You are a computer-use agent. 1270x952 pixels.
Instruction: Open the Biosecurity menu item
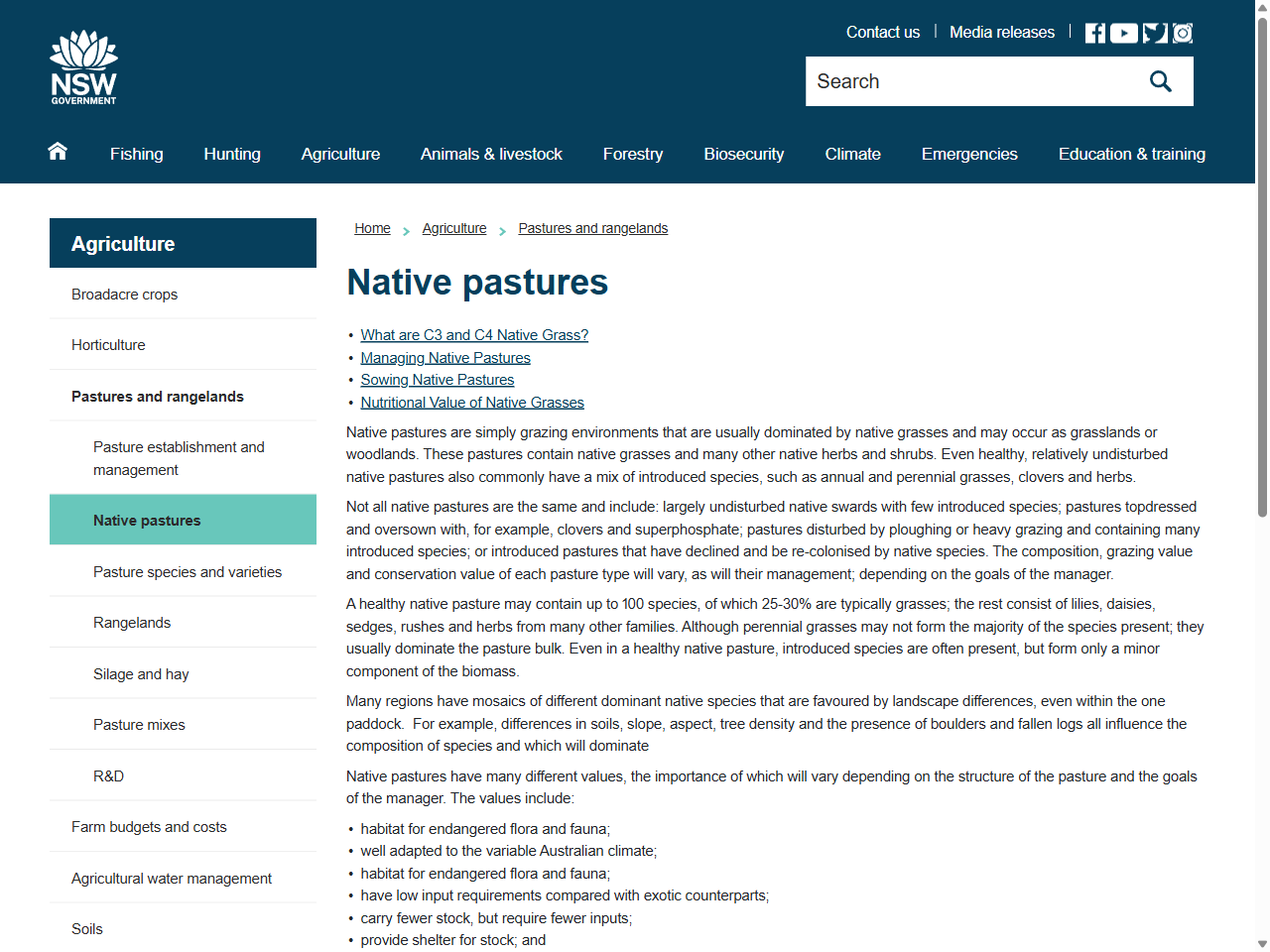tap(743, 154)
